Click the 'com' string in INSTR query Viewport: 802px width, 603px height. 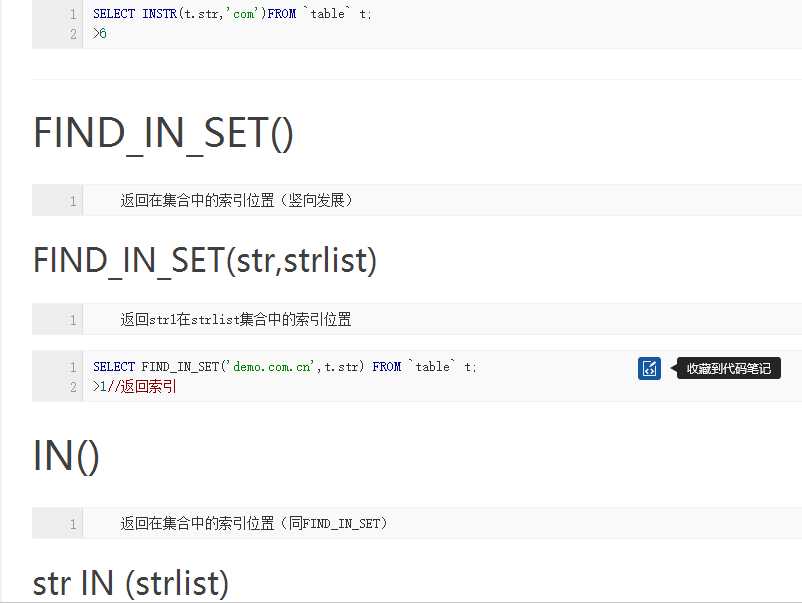(x=242, y=15)
